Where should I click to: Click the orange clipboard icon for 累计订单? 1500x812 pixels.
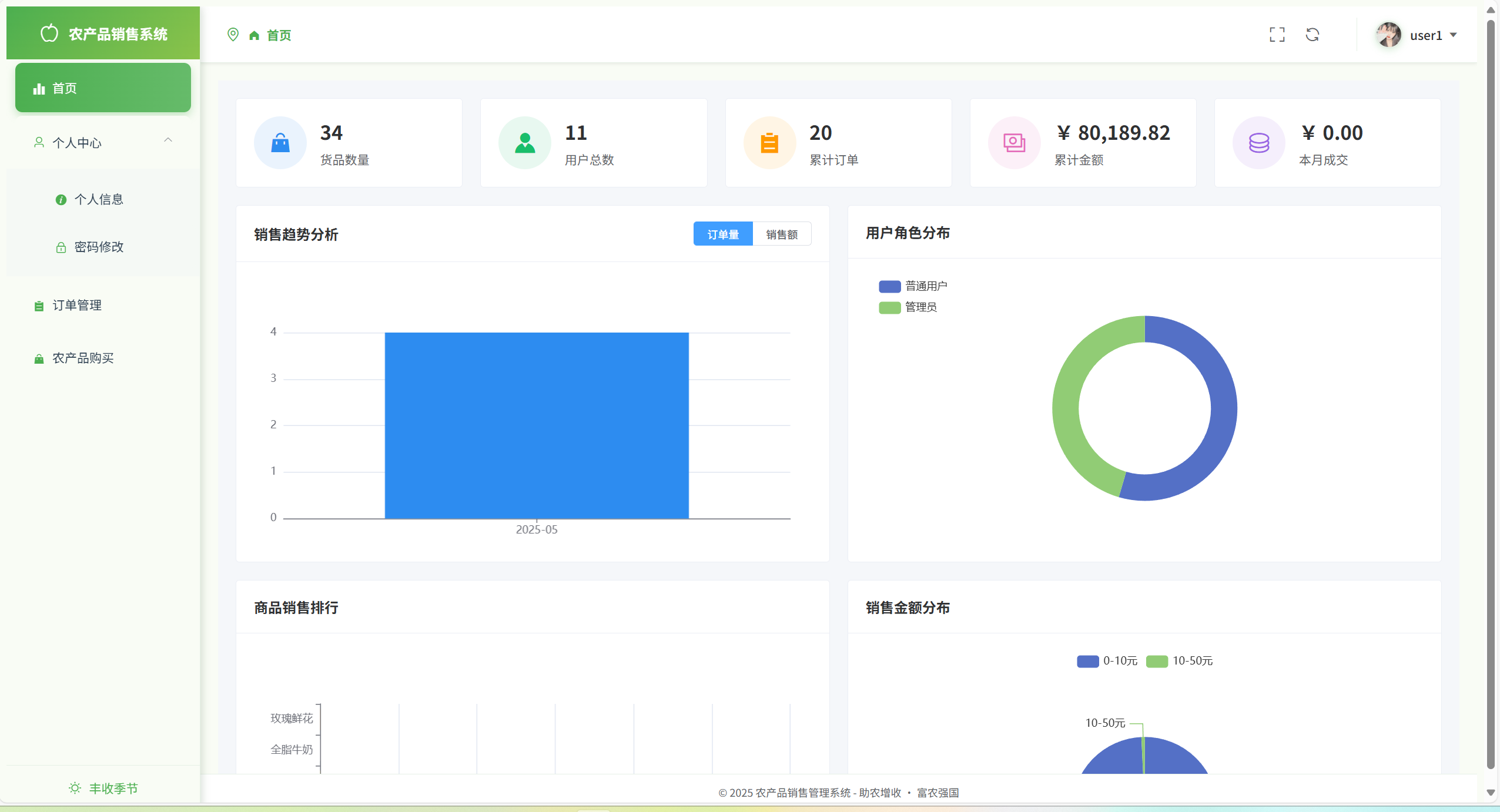pyautogui.click(x=770, y=143)
